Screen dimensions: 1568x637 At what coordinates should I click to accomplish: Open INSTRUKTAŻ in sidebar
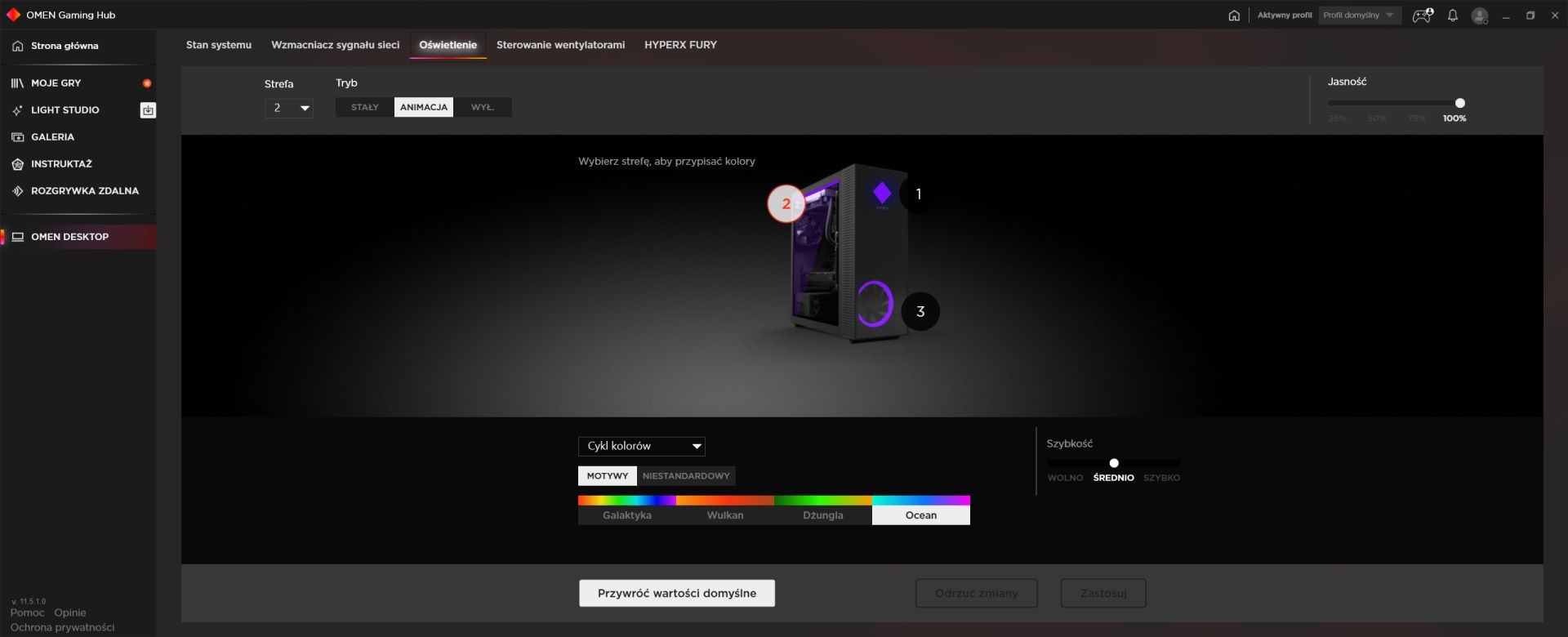(x=61, y=164)
